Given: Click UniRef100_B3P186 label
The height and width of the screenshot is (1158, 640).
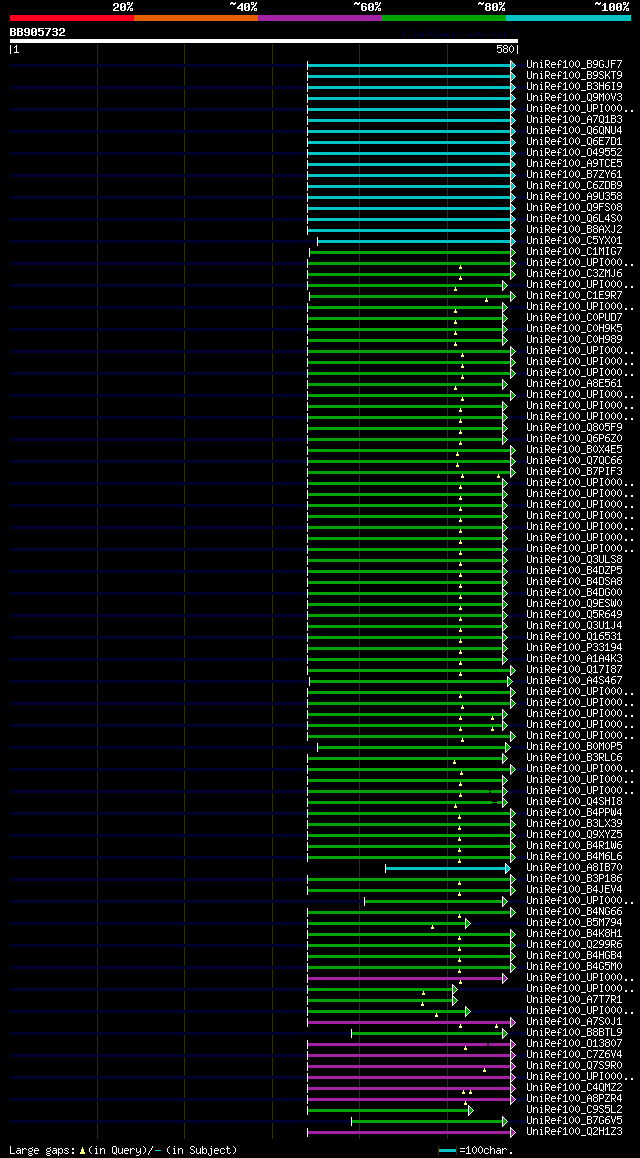Looking at the screenshot, I should (x=574, y=878).
